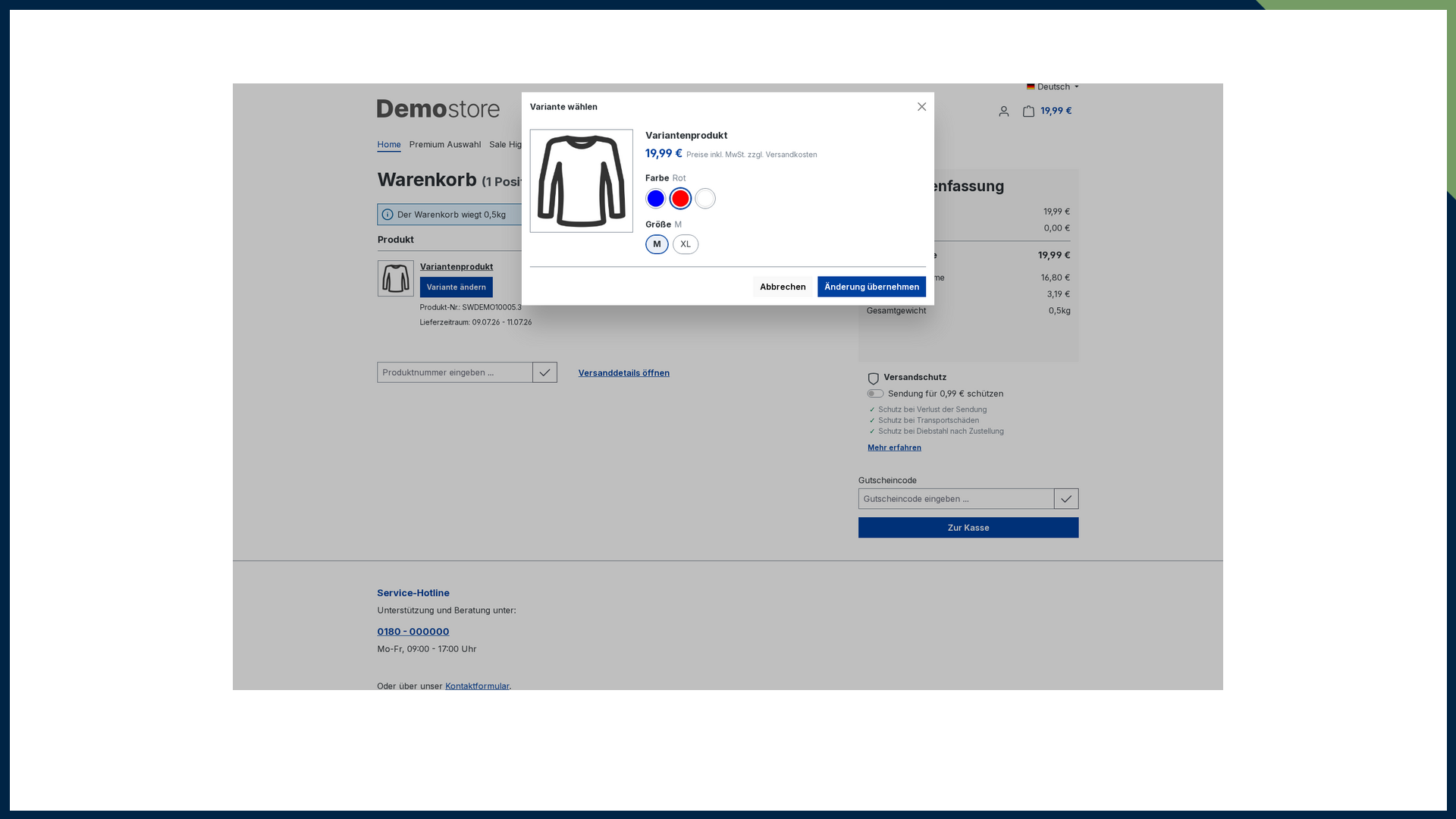This screenshot has width=1456, height=819.
Task: Open the shopping cart bag icon
Action: click(x=1028, y=111)
